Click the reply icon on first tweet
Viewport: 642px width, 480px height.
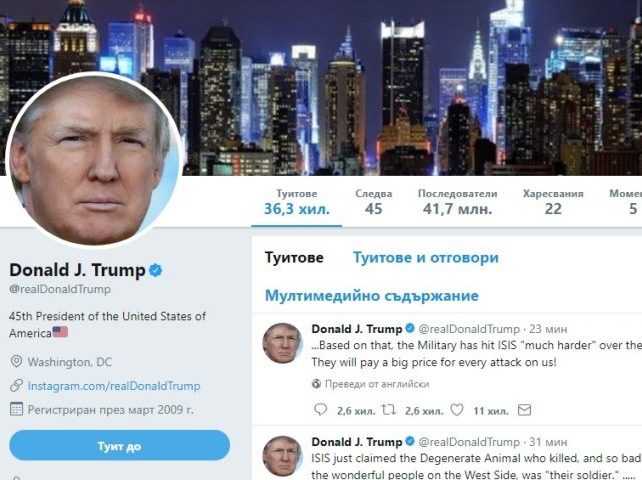(x=320, y=409)
